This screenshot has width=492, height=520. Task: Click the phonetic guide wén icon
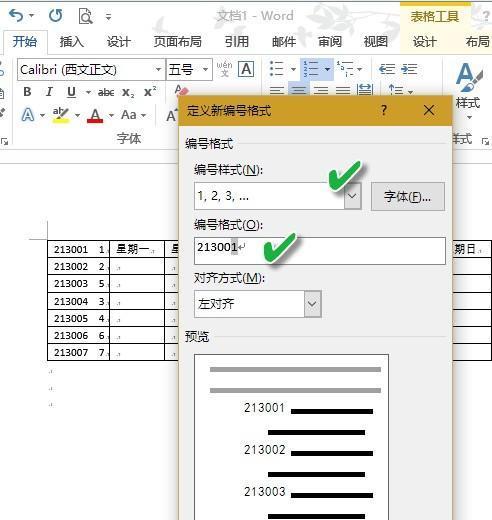tap(224, 69)
